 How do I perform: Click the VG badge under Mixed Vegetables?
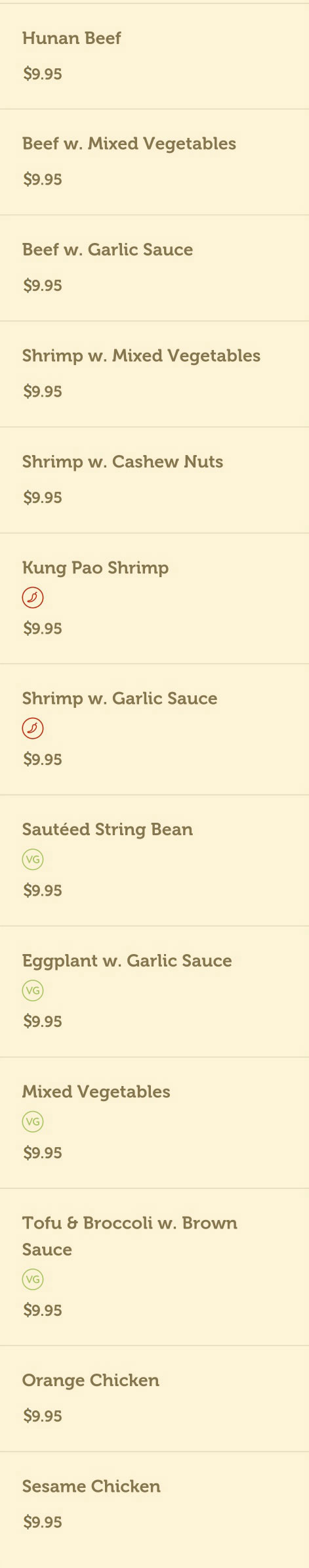[33, 1122]
